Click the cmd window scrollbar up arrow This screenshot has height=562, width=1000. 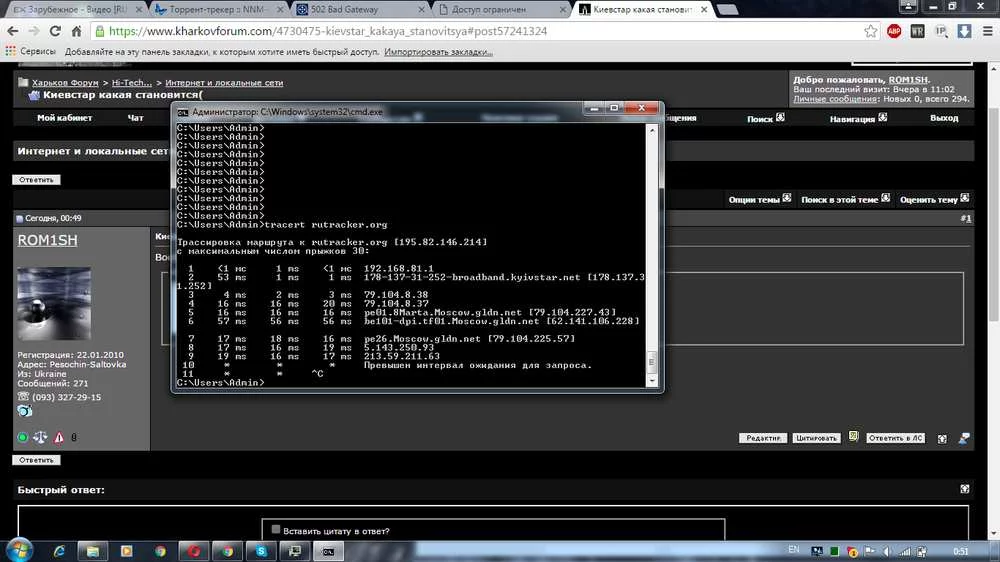[x=651, y=130]
